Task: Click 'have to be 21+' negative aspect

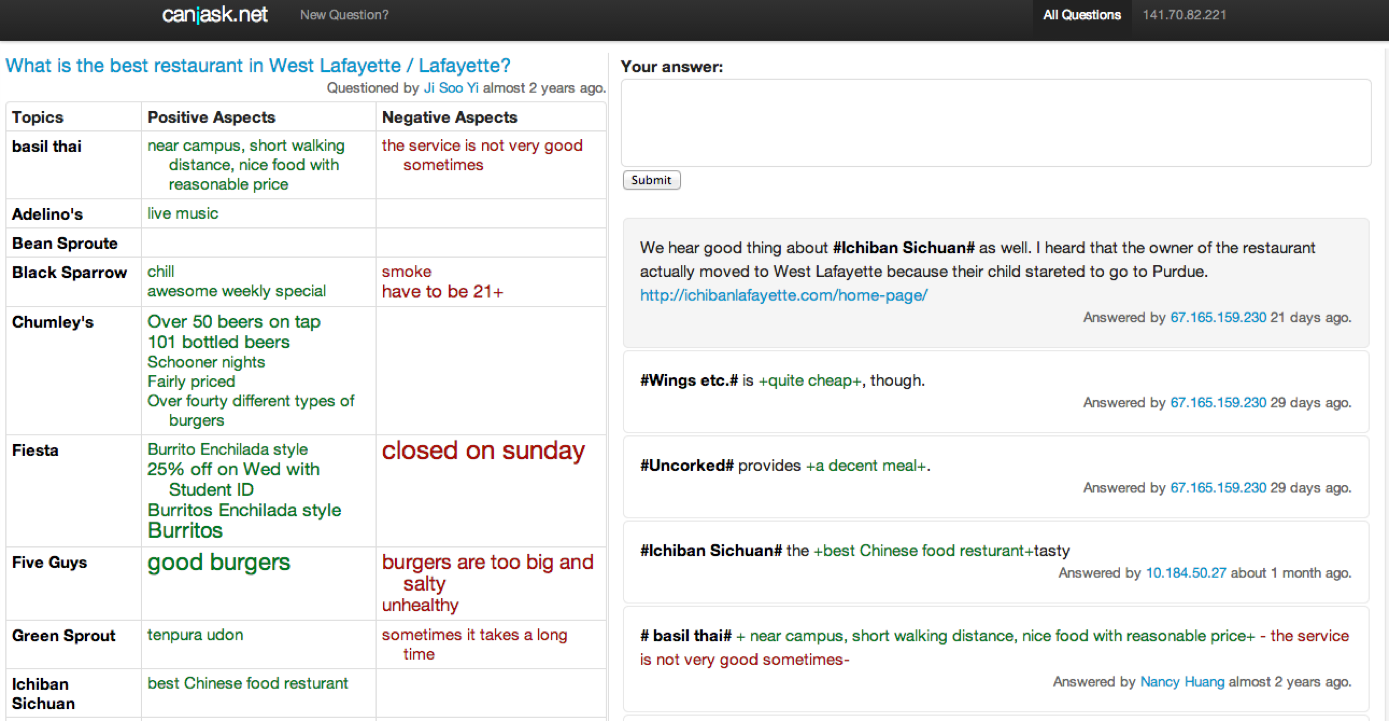Action: [x=443, y=292]
